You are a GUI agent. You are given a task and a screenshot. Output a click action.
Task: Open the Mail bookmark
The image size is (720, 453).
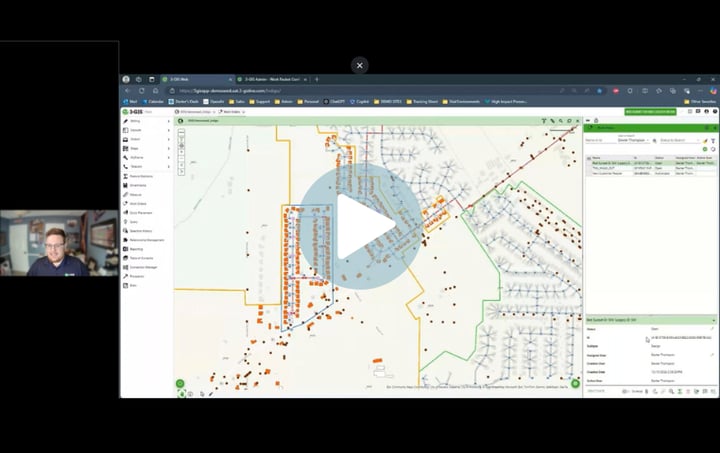[130, 101]
